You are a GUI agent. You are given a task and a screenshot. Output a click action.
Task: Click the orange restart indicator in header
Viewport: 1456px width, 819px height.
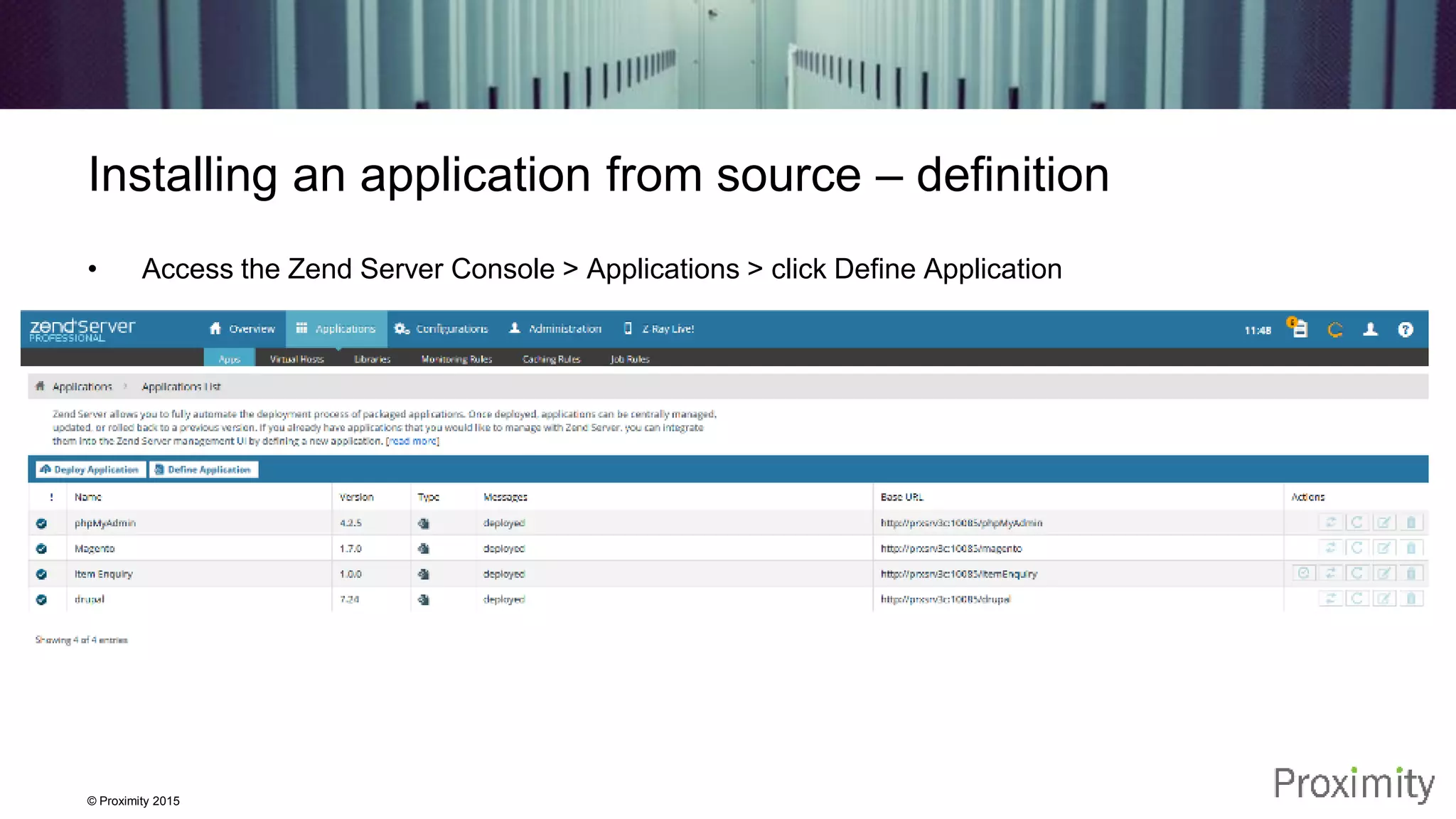click(x=1335, y=329)
